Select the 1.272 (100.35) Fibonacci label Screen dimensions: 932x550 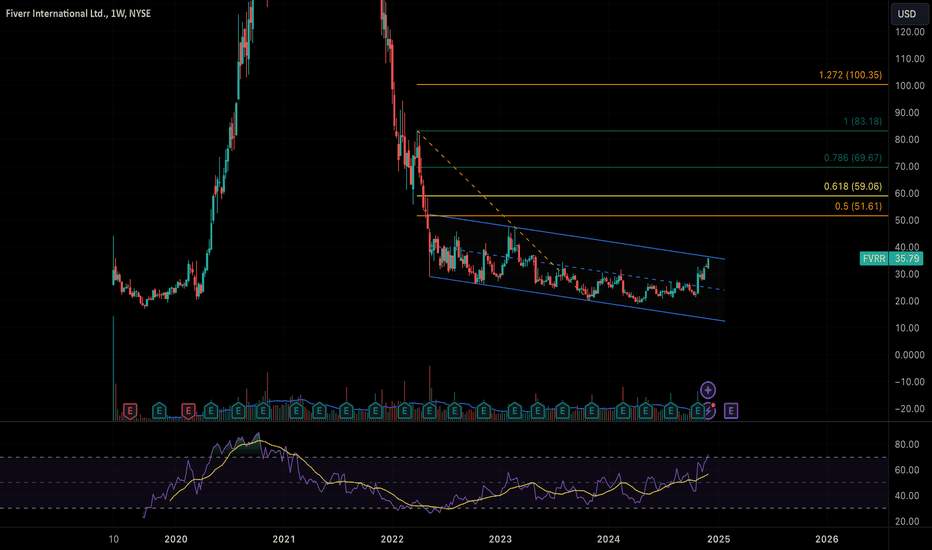coord(850,75)
